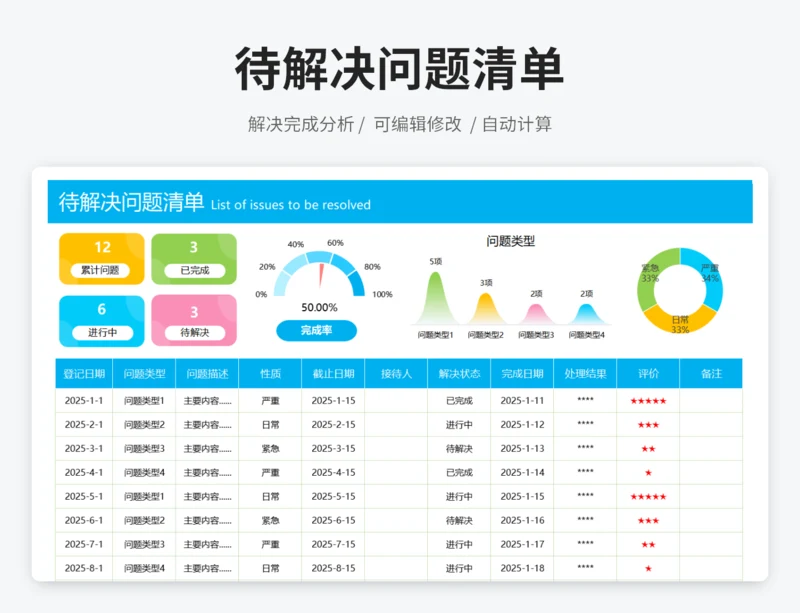The image size is (800, 613).
Task: Select the 2025-1-16 completion date cell
Action: [522, 521]
